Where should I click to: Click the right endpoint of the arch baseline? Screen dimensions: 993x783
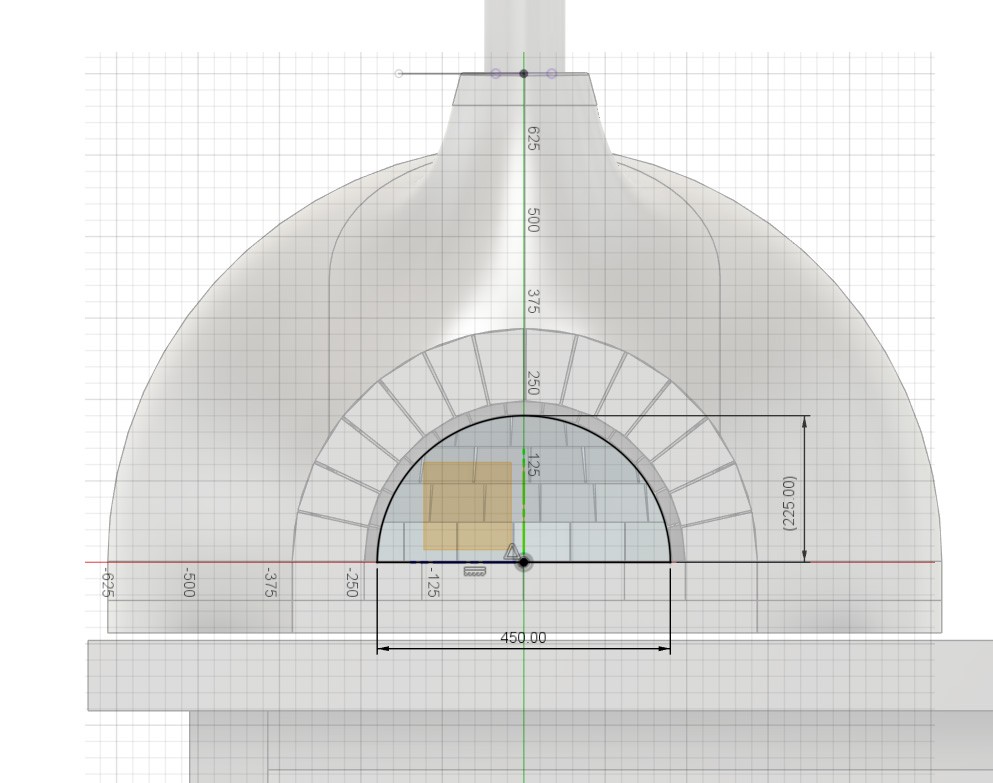point(670,562)
